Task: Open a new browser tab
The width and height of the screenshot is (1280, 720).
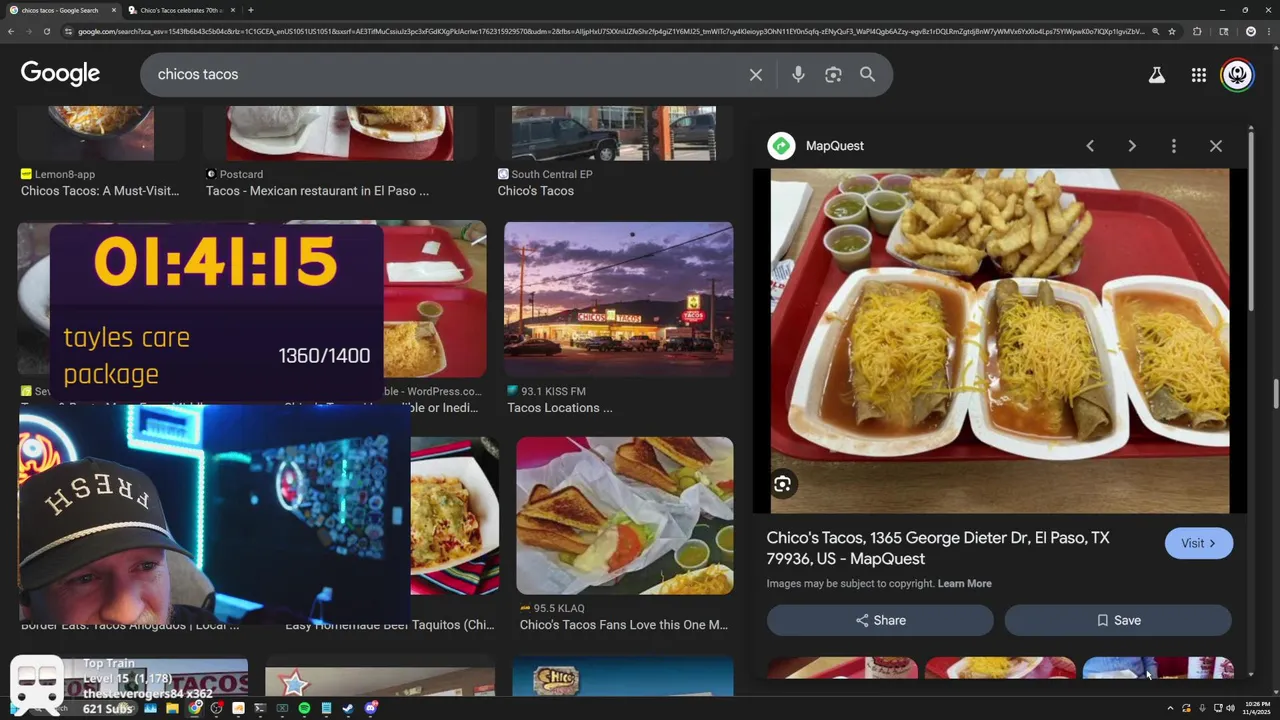Action: [250, 10]
